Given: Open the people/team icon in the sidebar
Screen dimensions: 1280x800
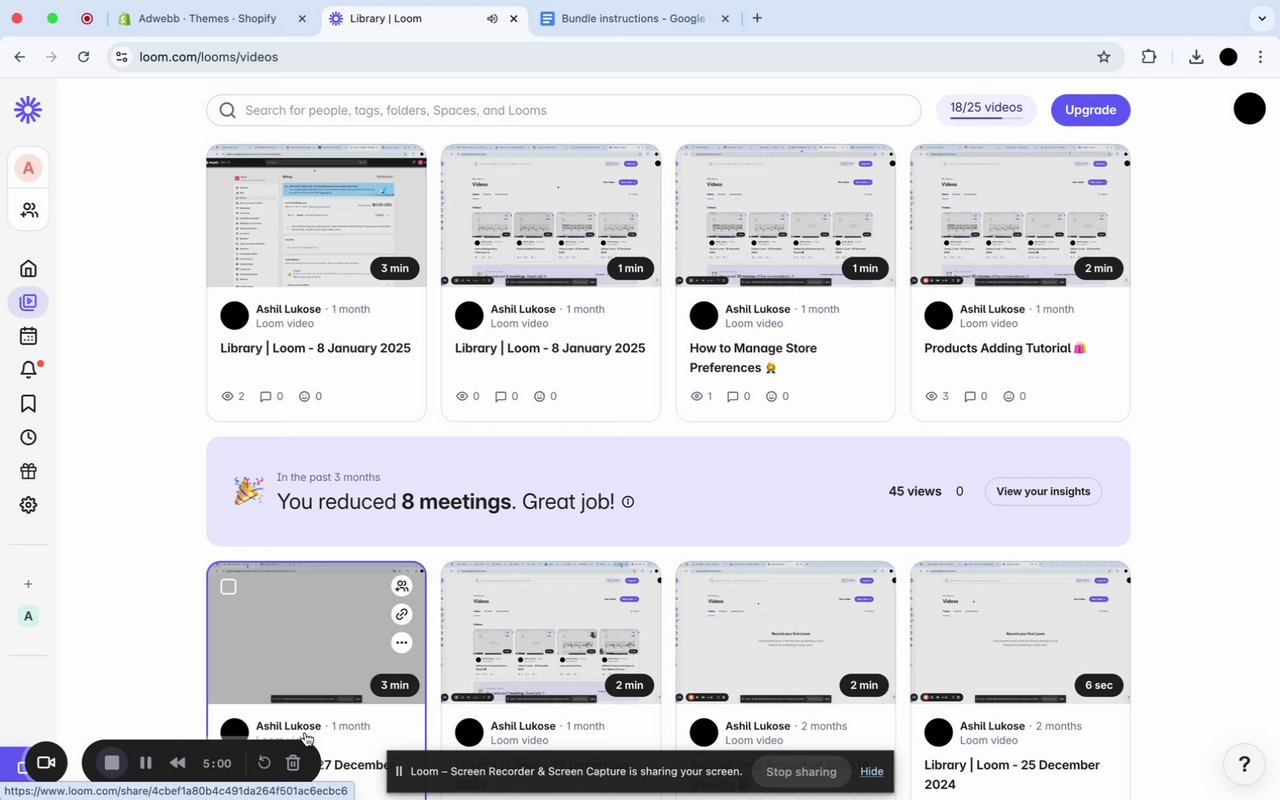Looking at the screenshot, I should [x=29, y=210].
